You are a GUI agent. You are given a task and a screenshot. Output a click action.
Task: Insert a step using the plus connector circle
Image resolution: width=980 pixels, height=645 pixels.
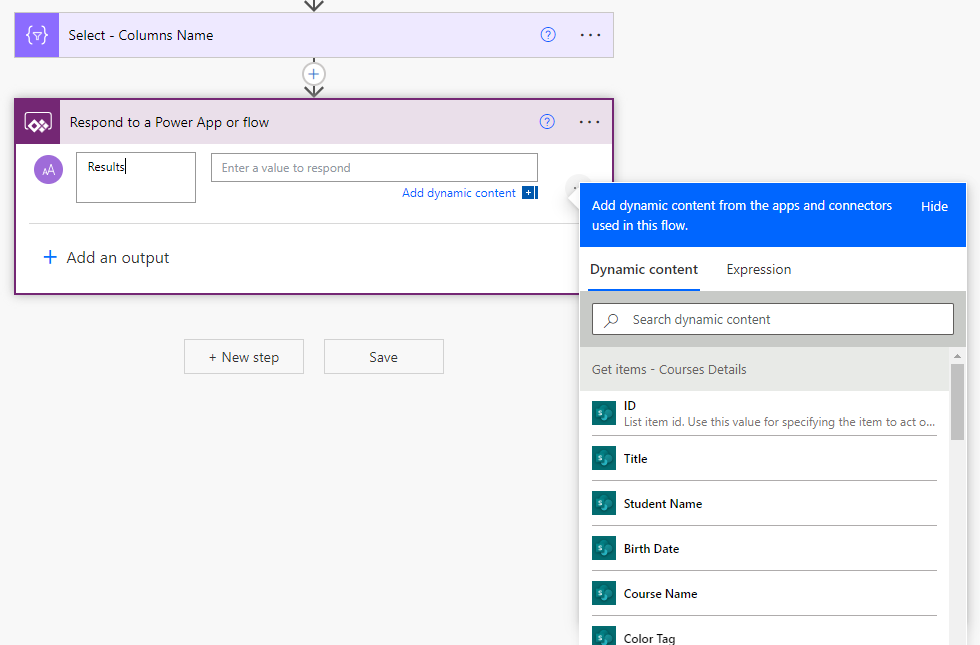[x=314, y=74]
